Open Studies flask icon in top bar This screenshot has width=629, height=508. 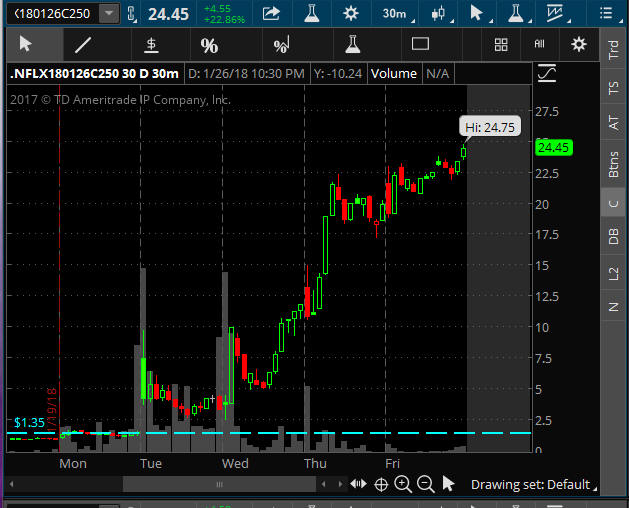[312, 13]
